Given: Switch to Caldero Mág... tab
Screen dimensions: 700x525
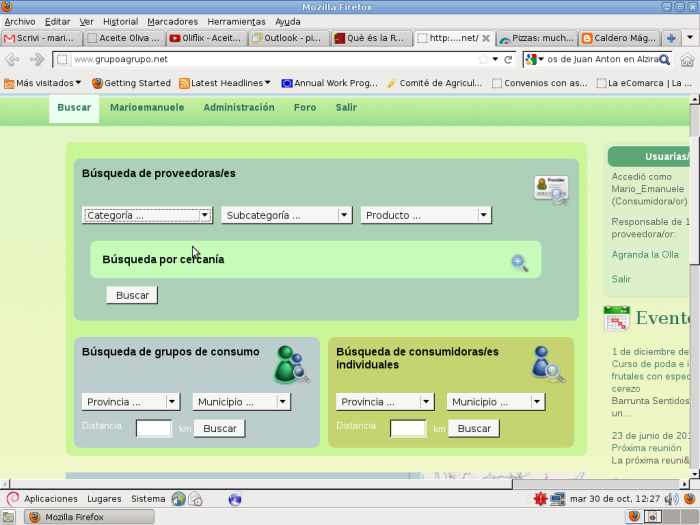Looking at the screenshot, I should [619, 38].
